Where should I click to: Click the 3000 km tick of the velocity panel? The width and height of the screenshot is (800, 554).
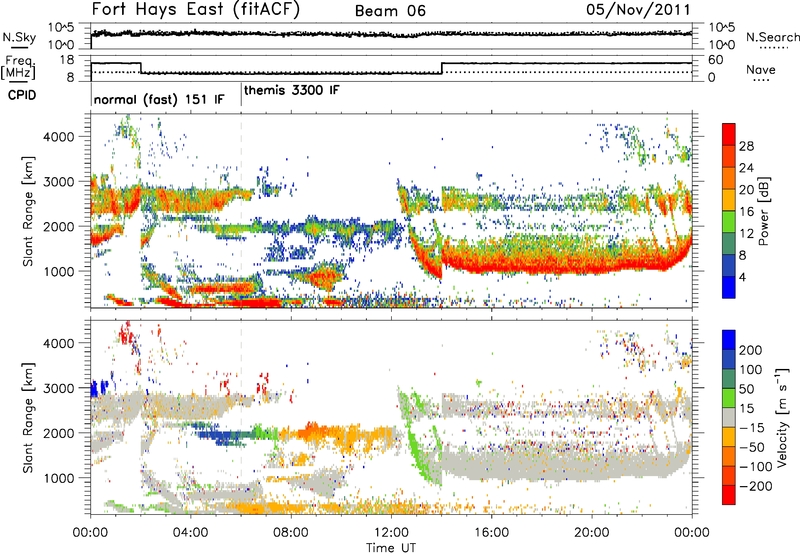[x=59, y=388]
